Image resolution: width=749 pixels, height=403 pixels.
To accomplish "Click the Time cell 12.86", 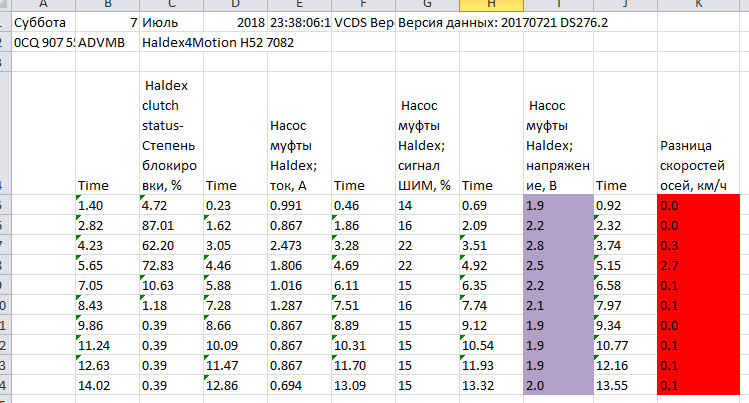I will pyautogui.click(x=235, y=385).
